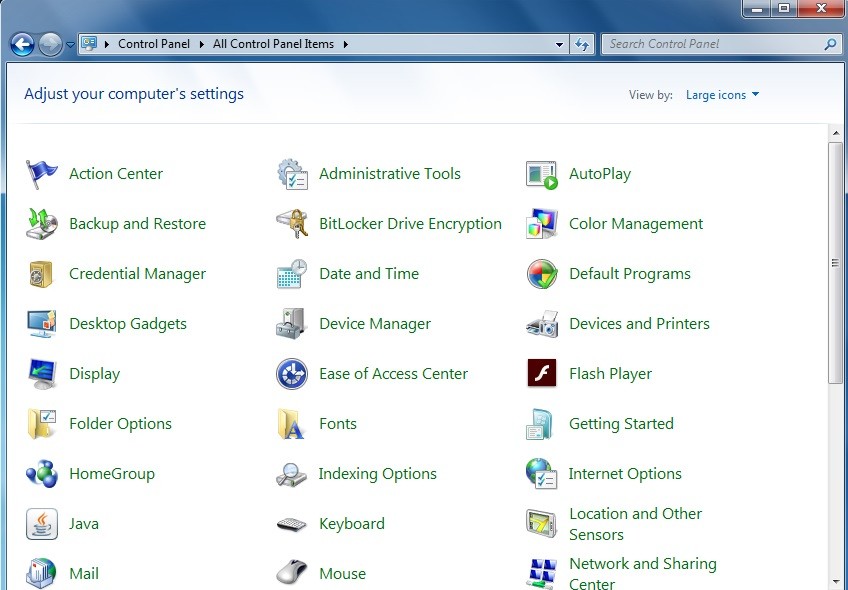Viewport: 848px width, 590px height.
Task: Click the 'Fonts' text link
Action: pos(338,424)
